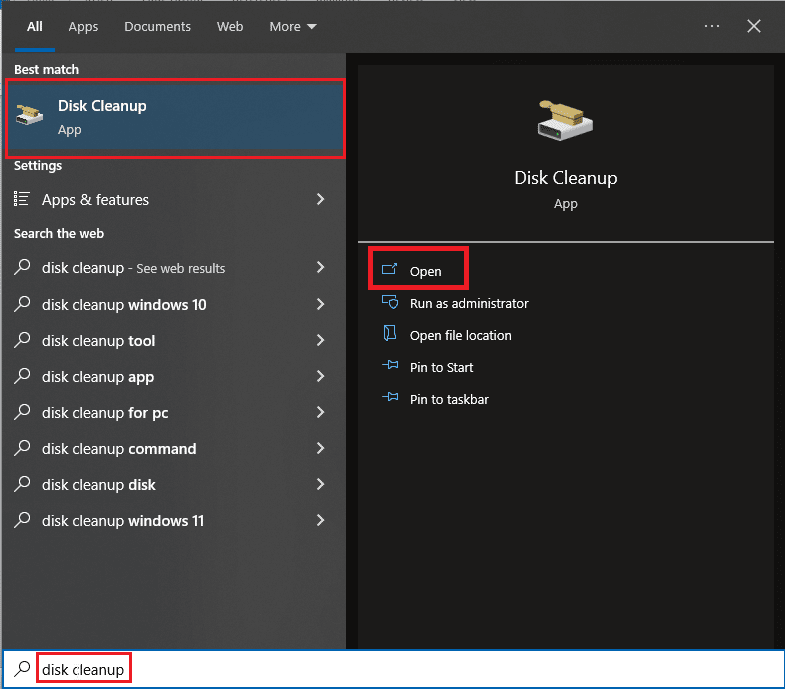Switch to the Documents tab

point(157,27)
